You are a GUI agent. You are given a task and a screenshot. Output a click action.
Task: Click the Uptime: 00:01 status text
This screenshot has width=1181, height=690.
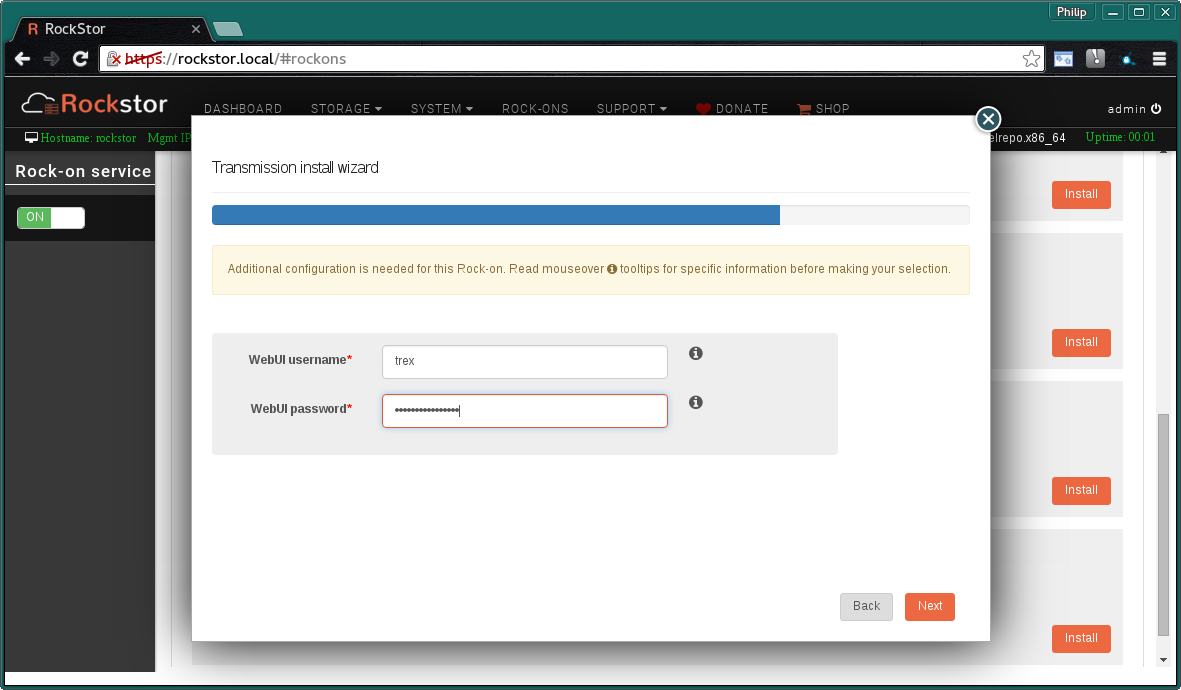pyautogui.click(x=1120, y=137)
